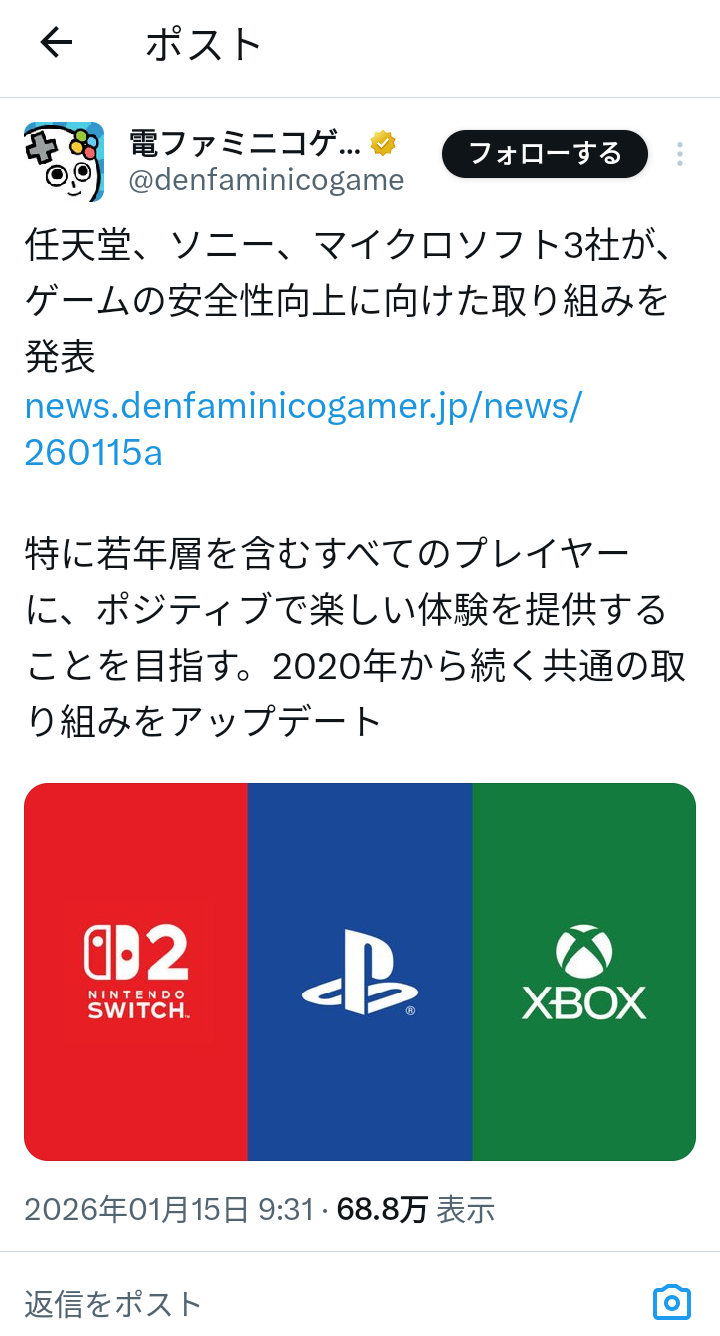Tap the back arrow icon
Image resolution: width=720 pixels, height=1336 pixels.
[x=56, y=43]
